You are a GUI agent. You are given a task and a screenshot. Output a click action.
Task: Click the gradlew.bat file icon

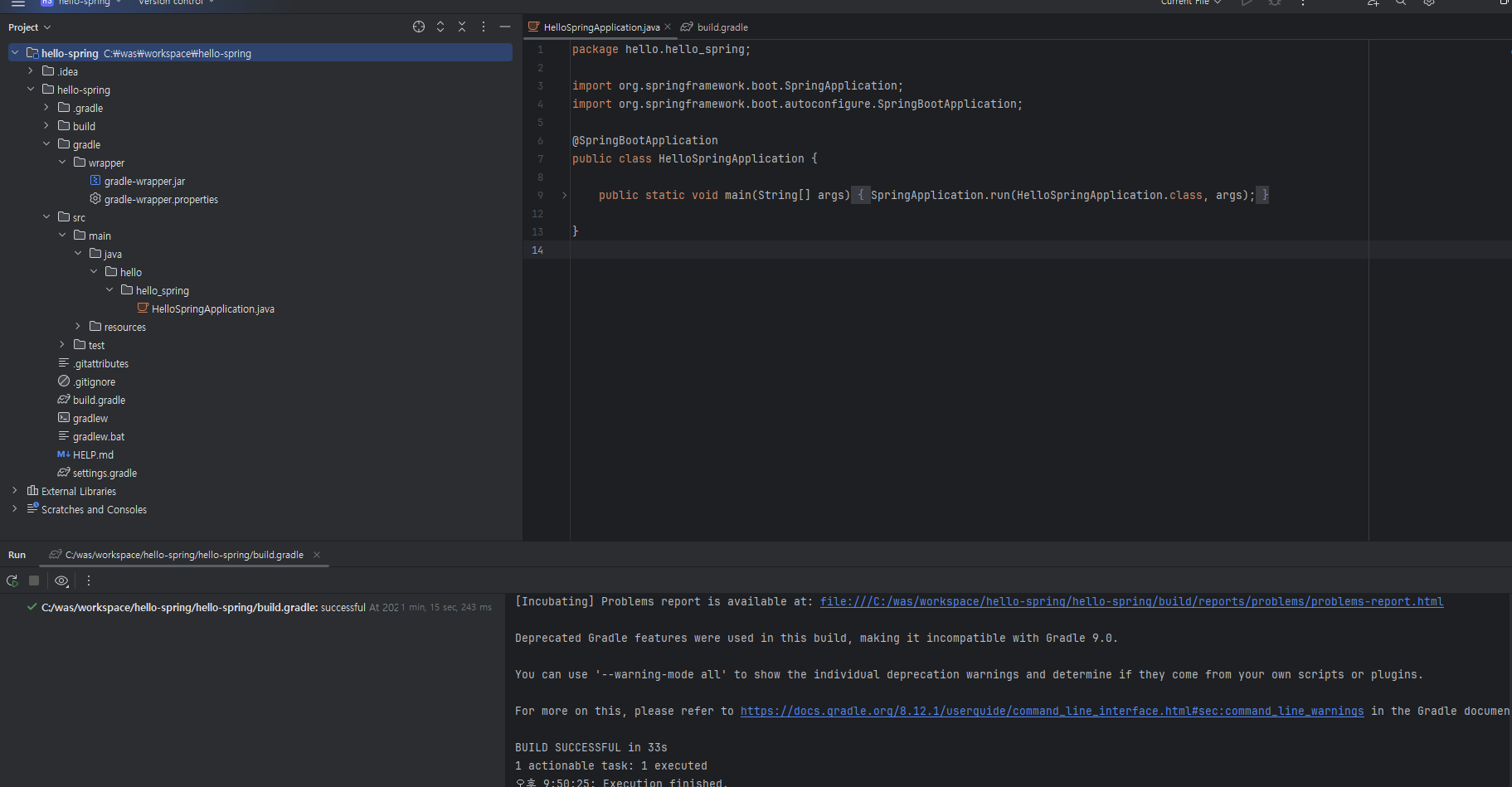64,436
